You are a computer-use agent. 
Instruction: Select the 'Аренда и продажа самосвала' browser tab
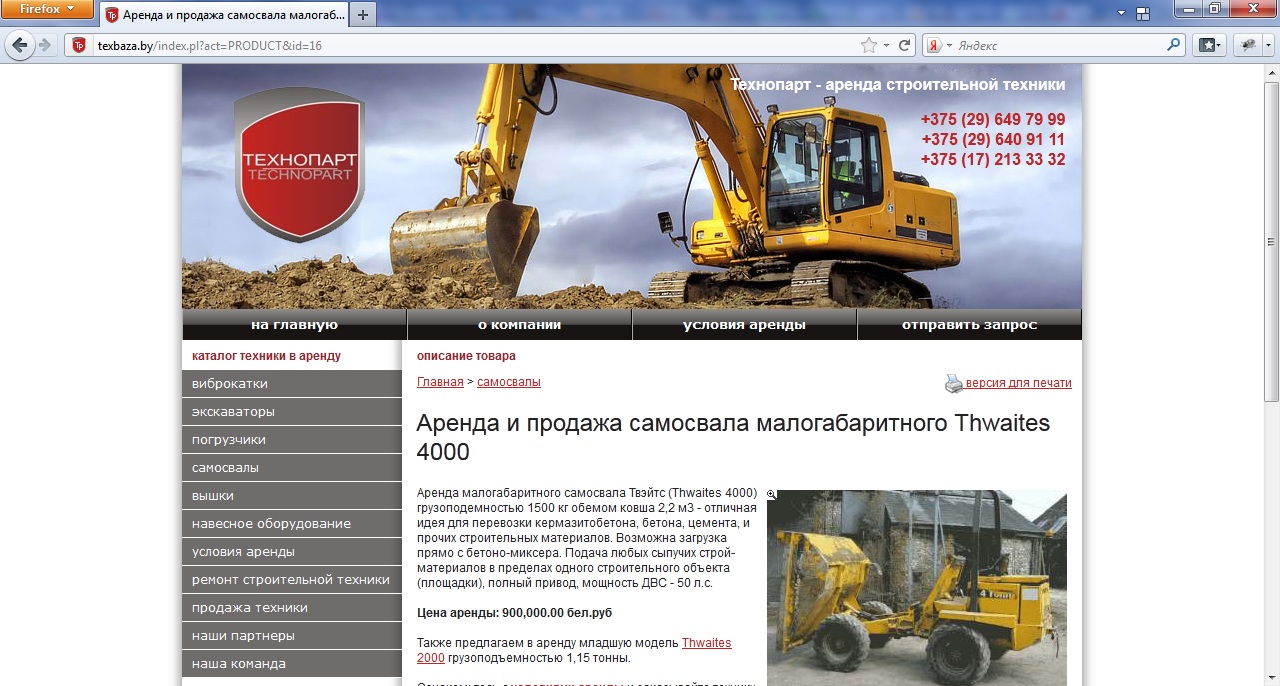pos(224,15)
